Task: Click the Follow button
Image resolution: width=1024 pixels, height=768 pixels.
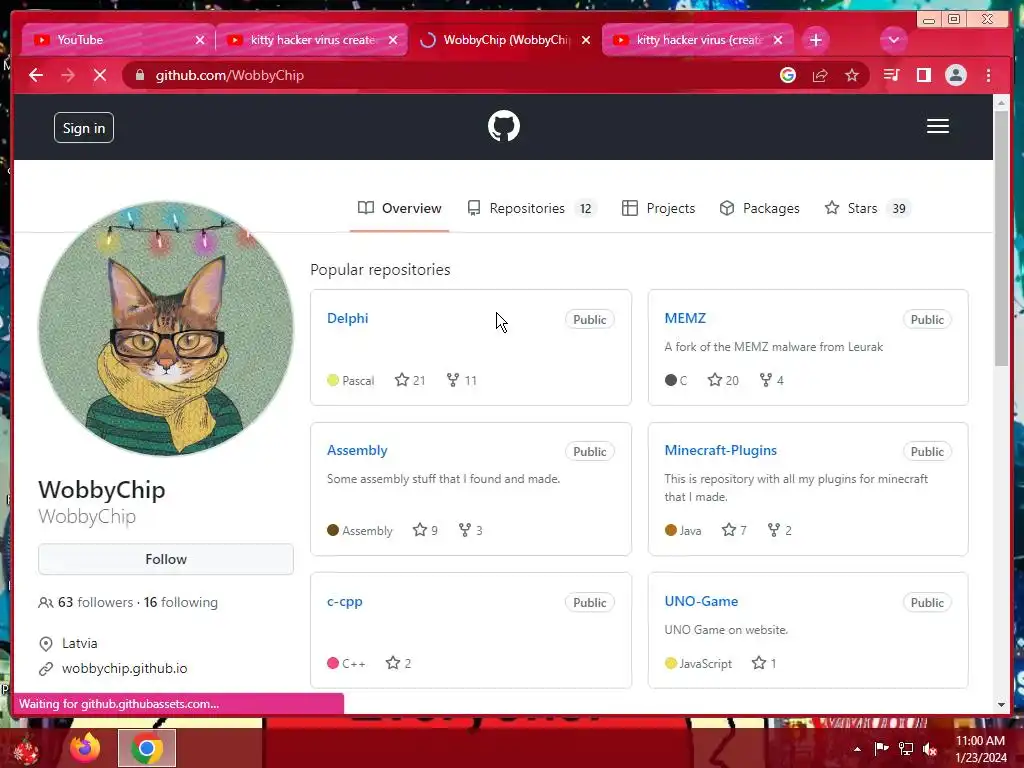Action: click(x=166, y=559)
